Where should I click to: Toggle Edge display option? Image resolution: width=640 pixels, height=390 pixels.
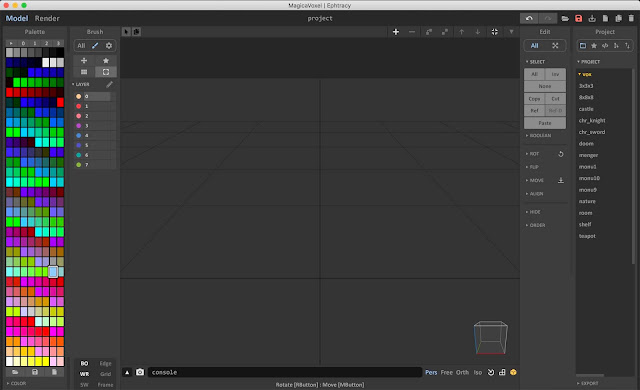click(105, 363)
